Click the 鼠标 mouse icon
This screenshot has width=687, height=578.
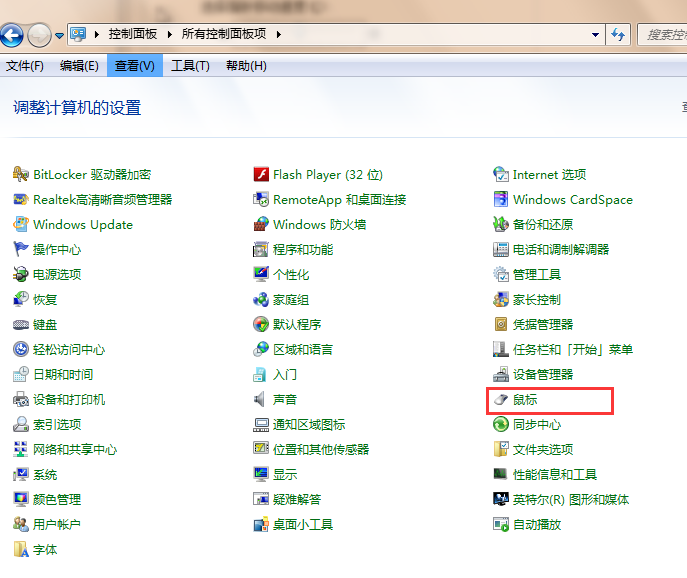[501, 399]
